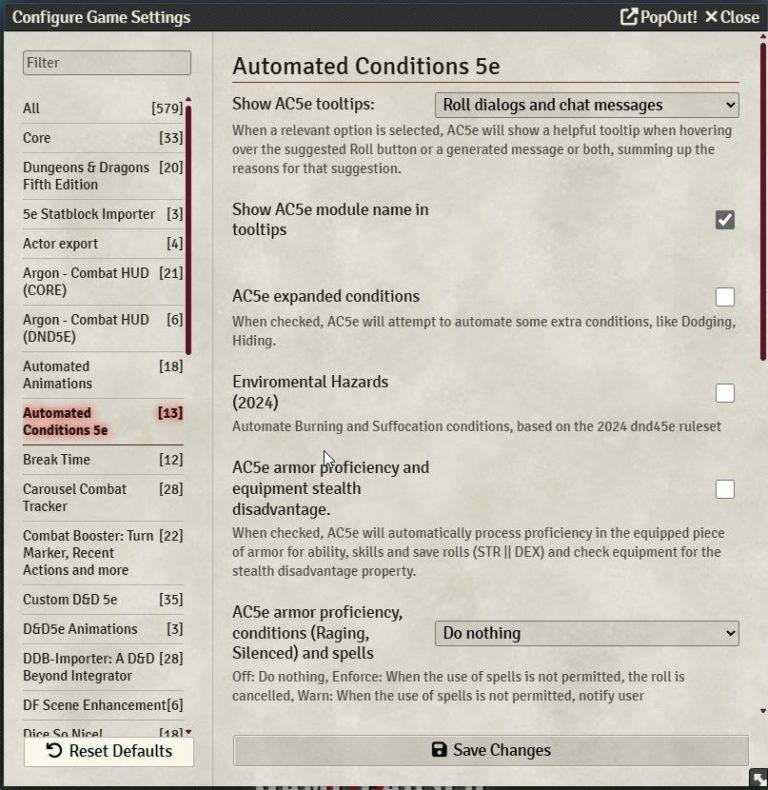Click the sidebar category list scrollbar

point(188,230)
